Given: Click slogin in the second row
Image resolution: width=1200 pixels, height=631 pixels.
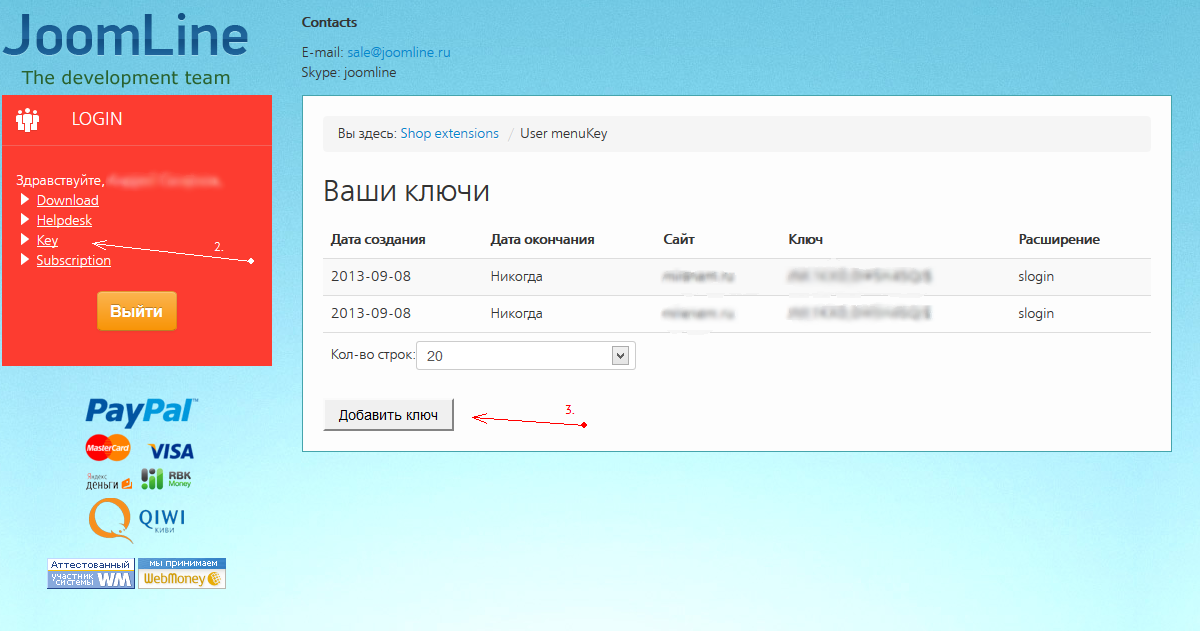Looking at the screenshot, I should coord(1037,313).
